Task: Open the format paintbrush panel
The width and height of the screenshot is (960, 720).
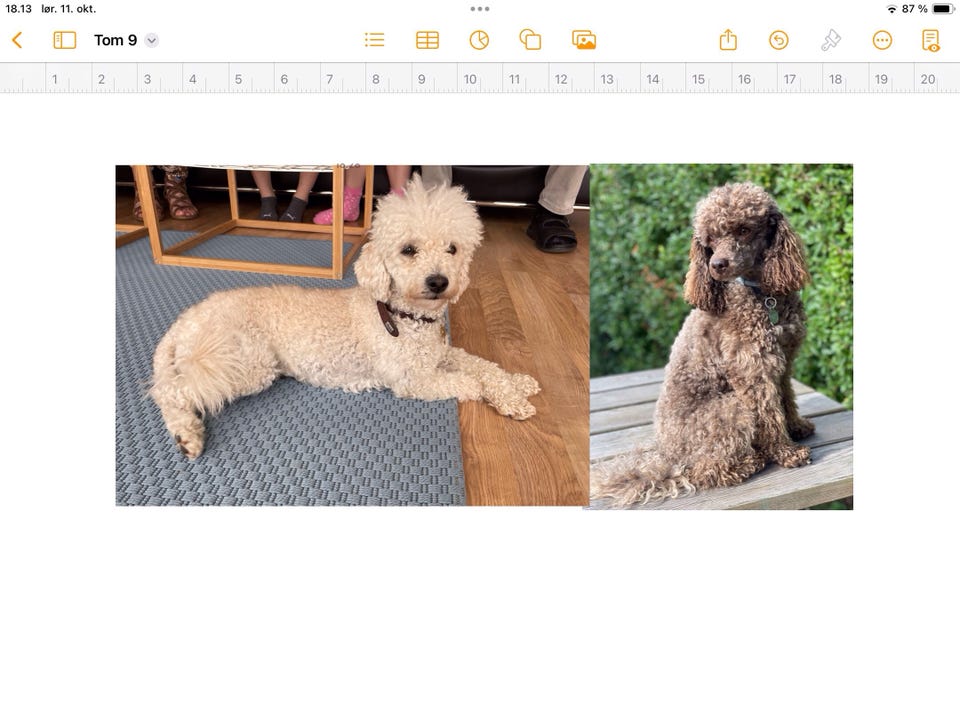Action: click(830, 40)
